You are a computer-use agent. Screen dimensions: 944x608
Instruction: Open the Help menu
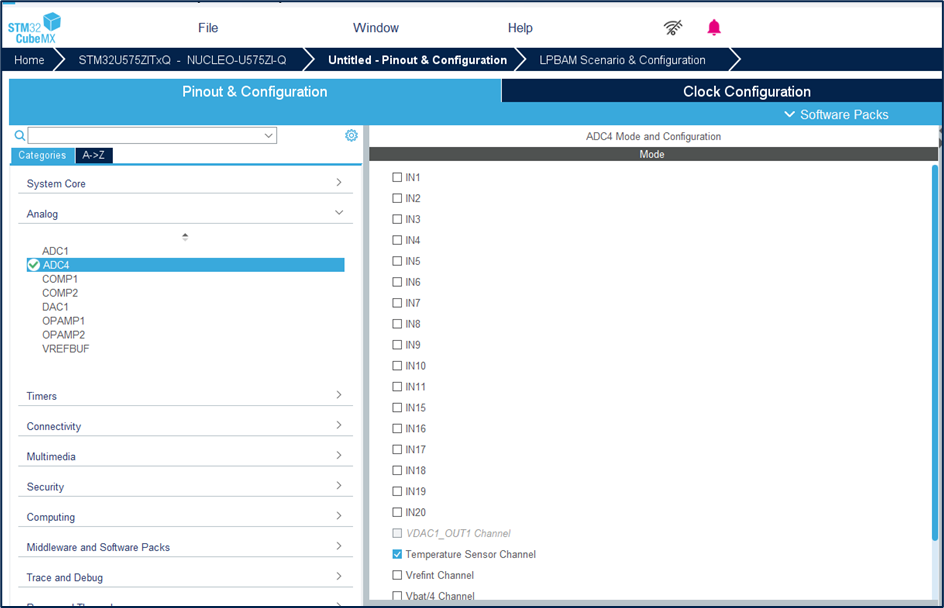(x=520, y=28)
